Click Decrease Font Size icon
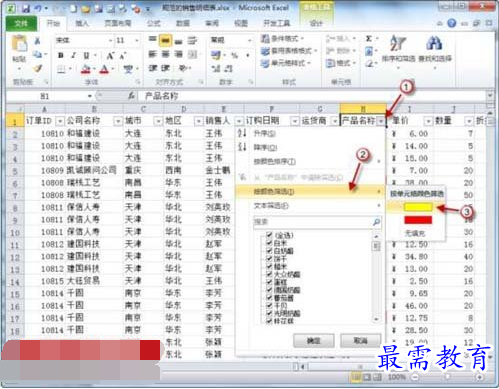 point(122,56)
